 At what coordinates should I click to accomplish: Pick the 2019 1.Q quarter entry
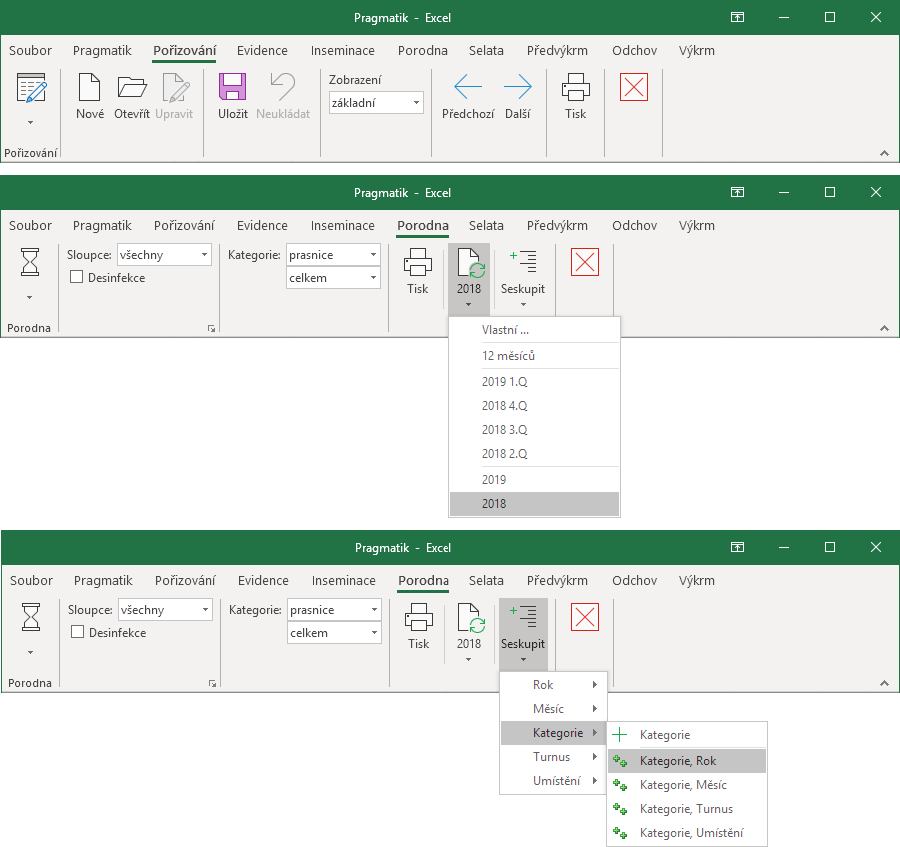tap(534, 382)
